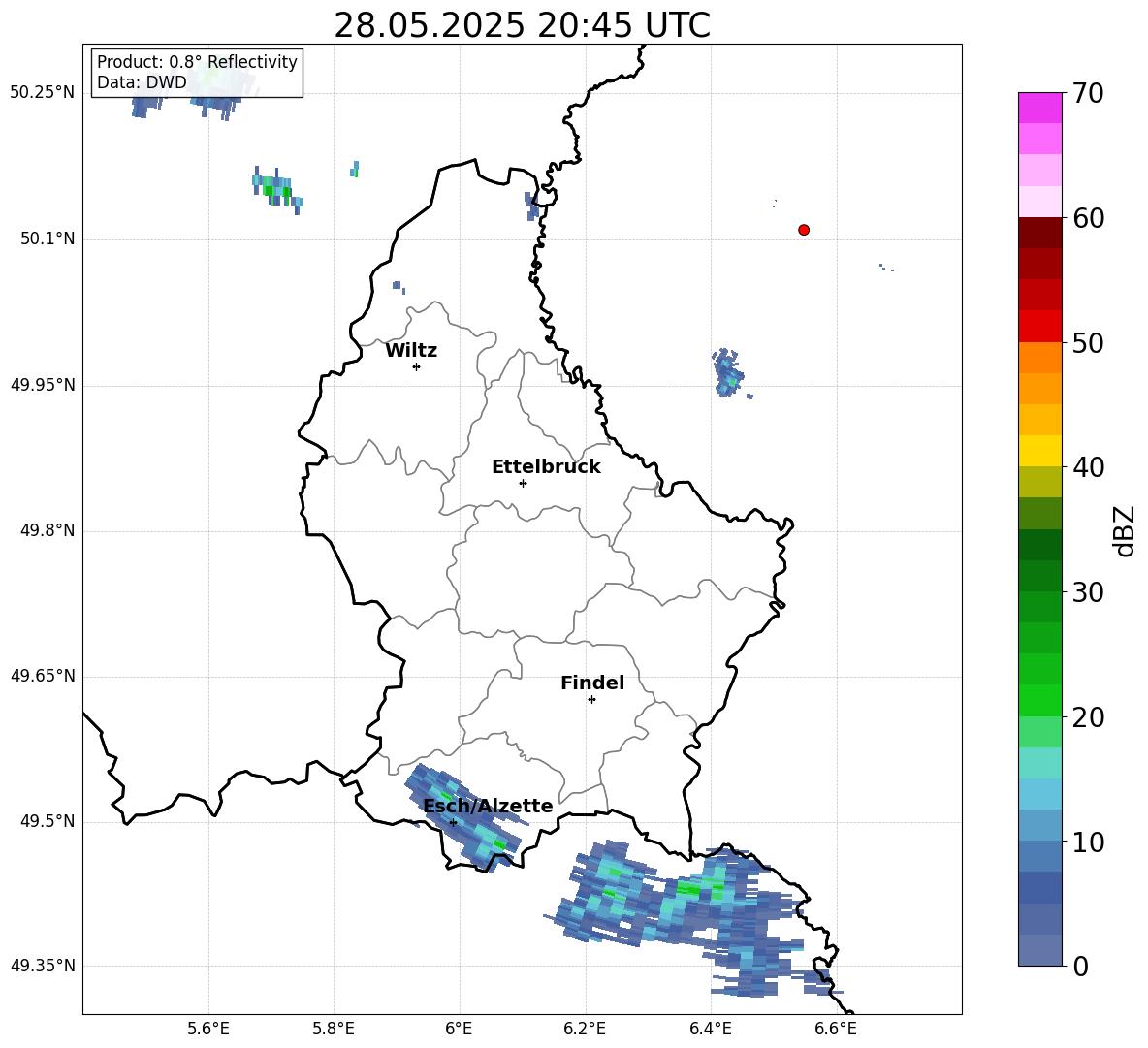This screenshot has height=1048, width=1148.
Task: Click the 50 value on the colorbar
Action: pyautogui.click(x=1088, y=343)
